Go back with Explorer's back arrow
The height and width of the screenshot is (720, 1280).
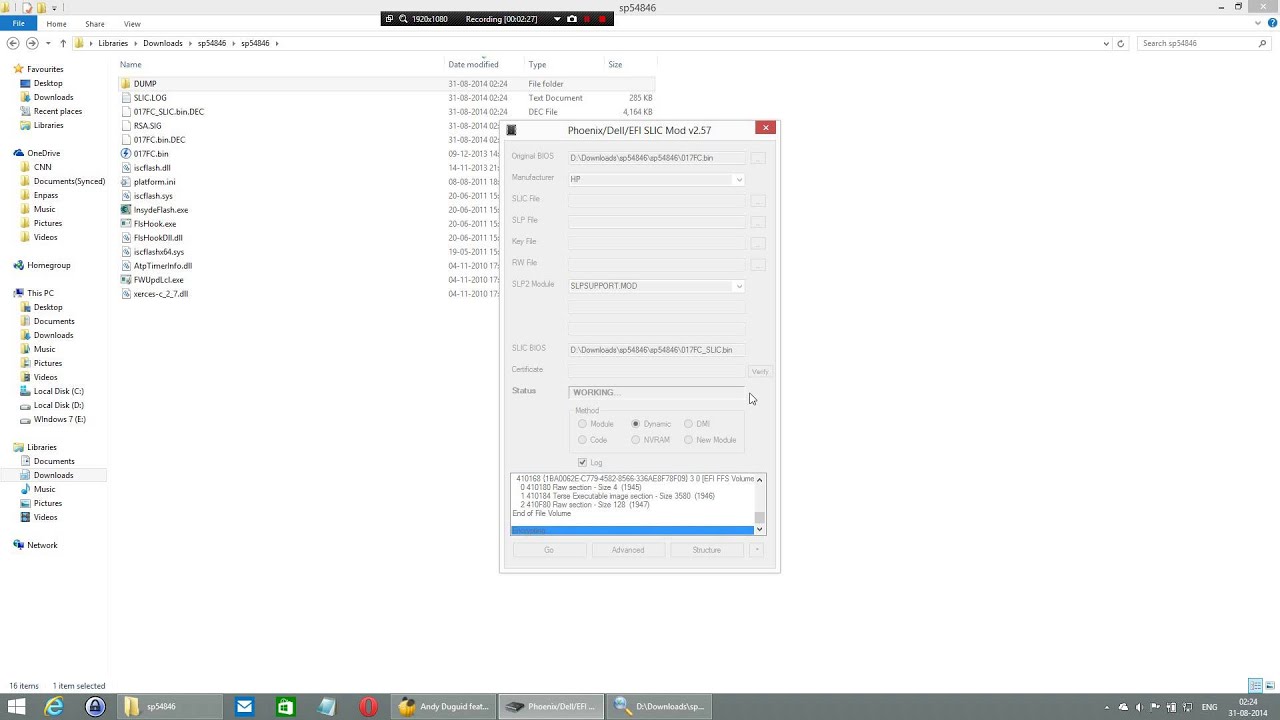tap(13, 43)
